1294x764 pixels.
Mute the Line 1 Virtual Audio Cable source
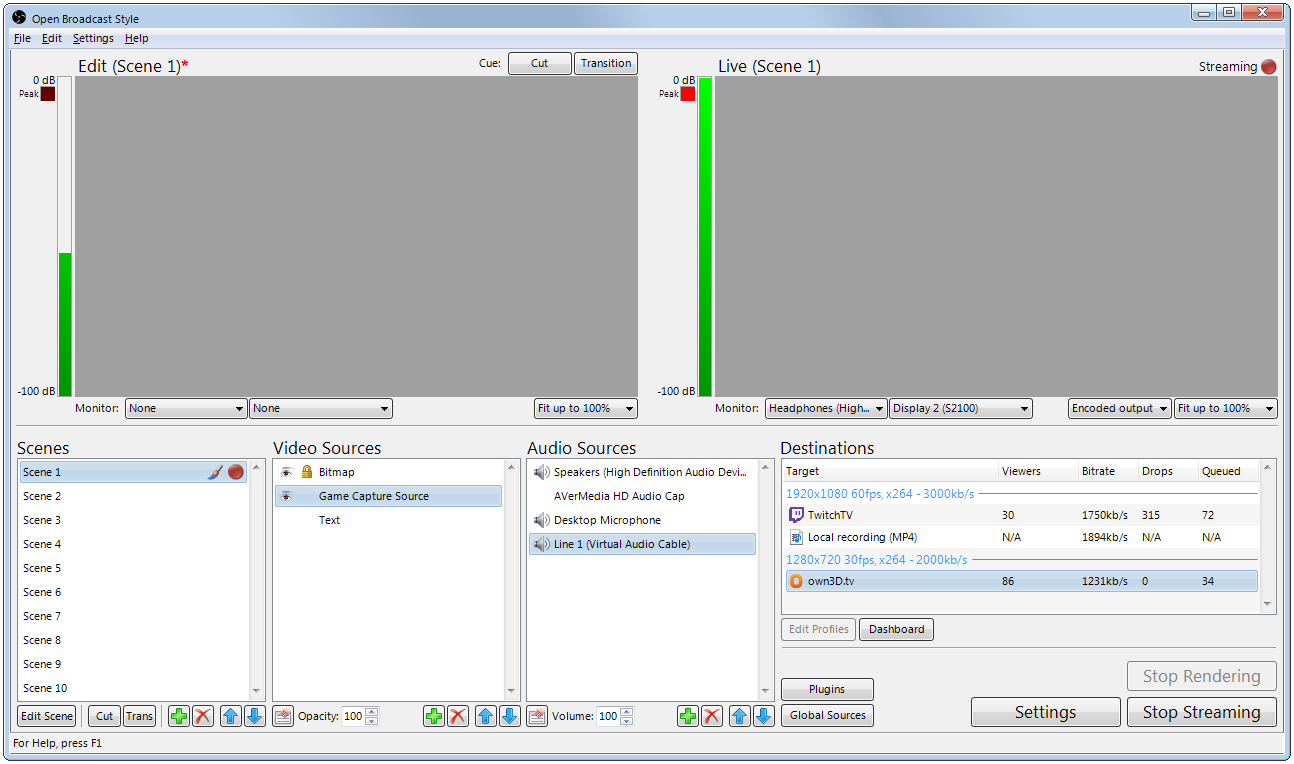click(542, 544)
